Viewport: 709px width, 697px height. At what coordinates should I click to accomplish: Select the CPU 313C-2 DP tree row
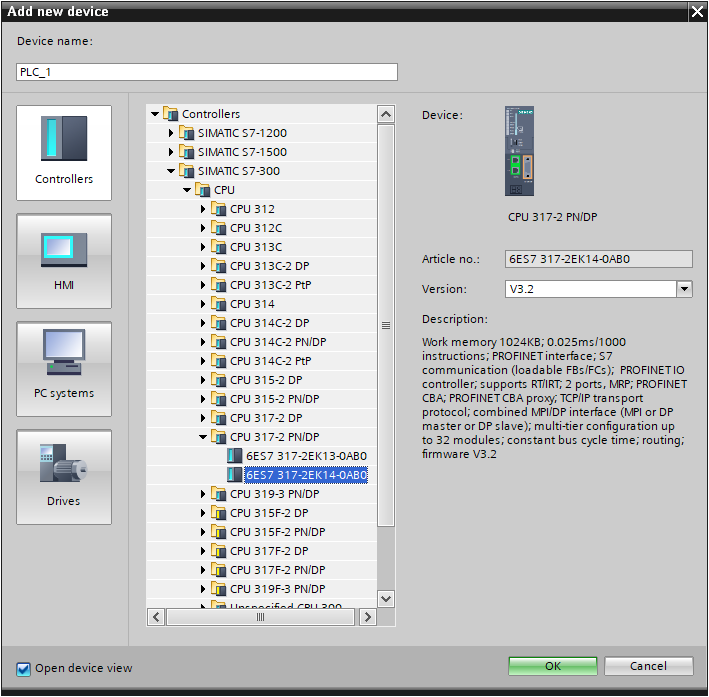click(x=261, y=266)
